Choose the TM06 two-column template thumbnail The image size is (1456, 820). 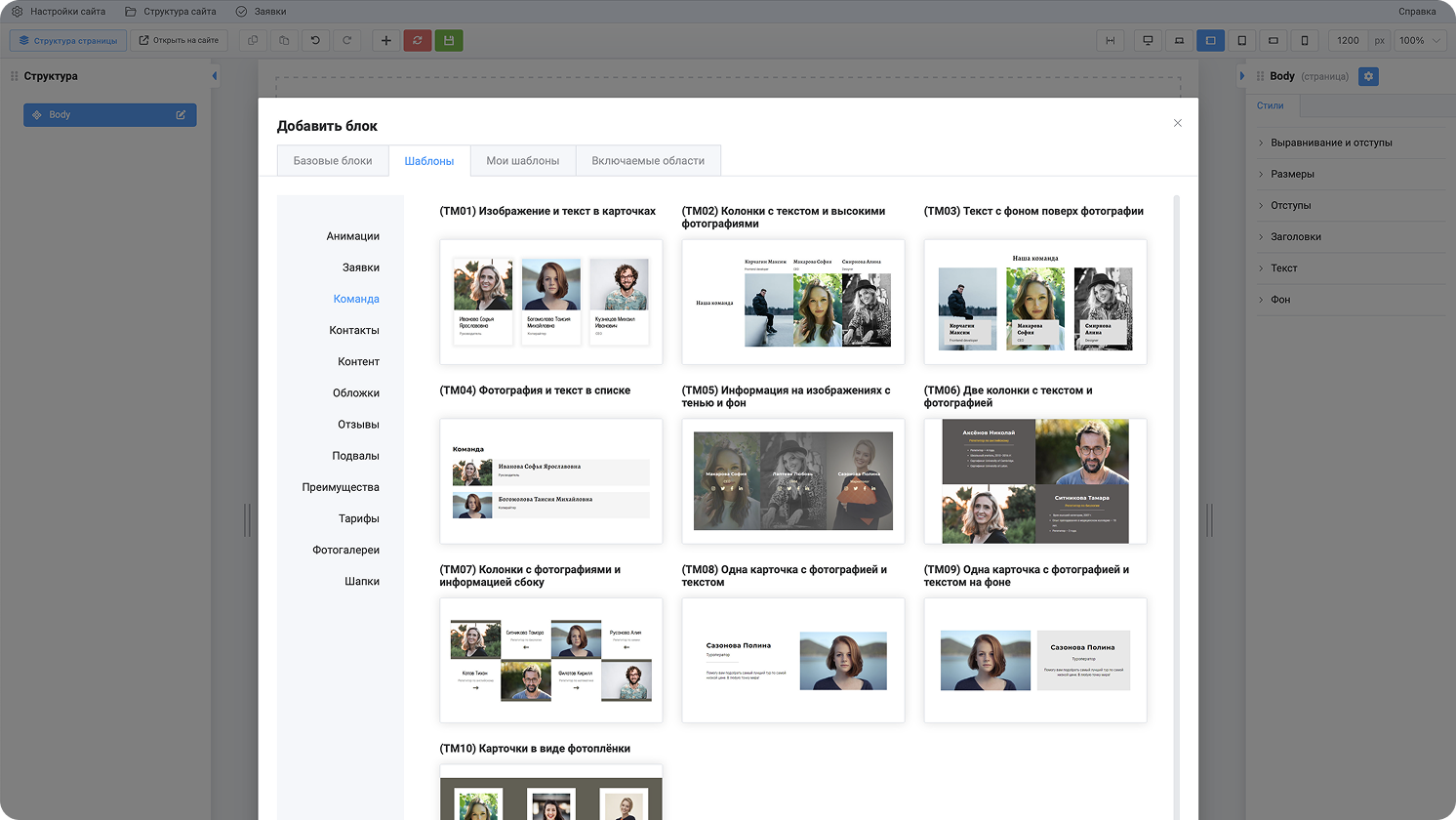point(1035,481)
